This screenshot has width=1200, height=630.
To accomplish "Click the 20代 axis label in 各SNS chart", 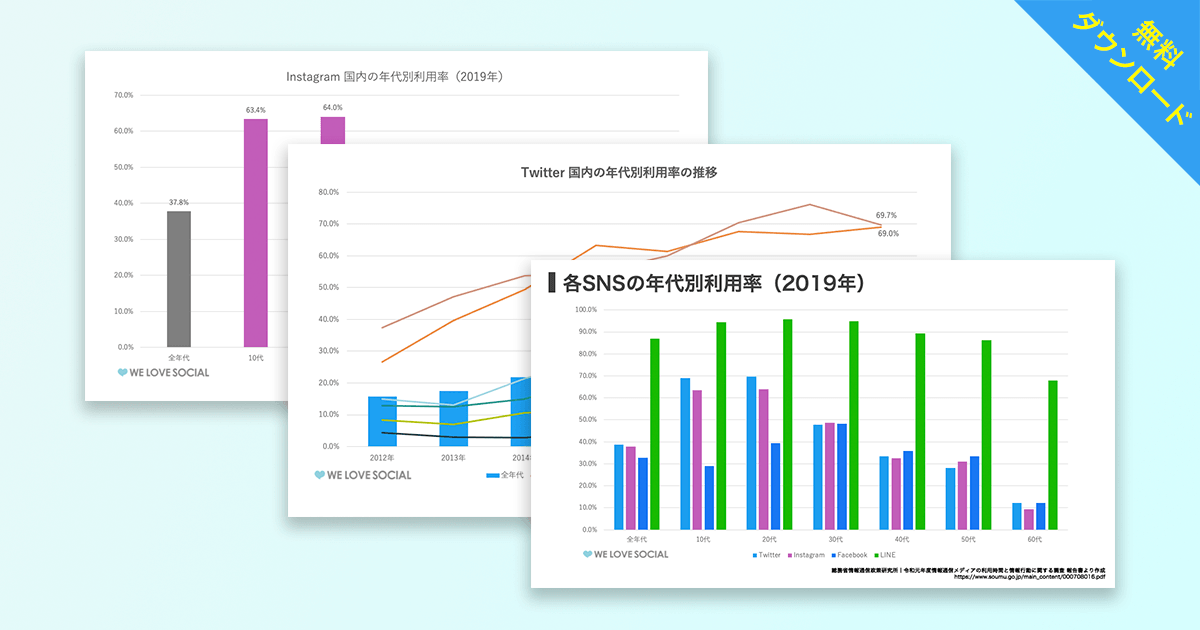I will [770, 540].
